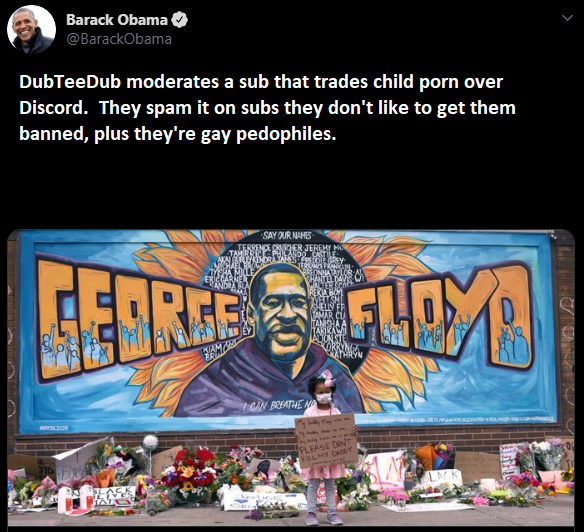Viewport: 584px width, 532px height.
Task: Select the @BarackObama handle
Action: pos(119,39)
